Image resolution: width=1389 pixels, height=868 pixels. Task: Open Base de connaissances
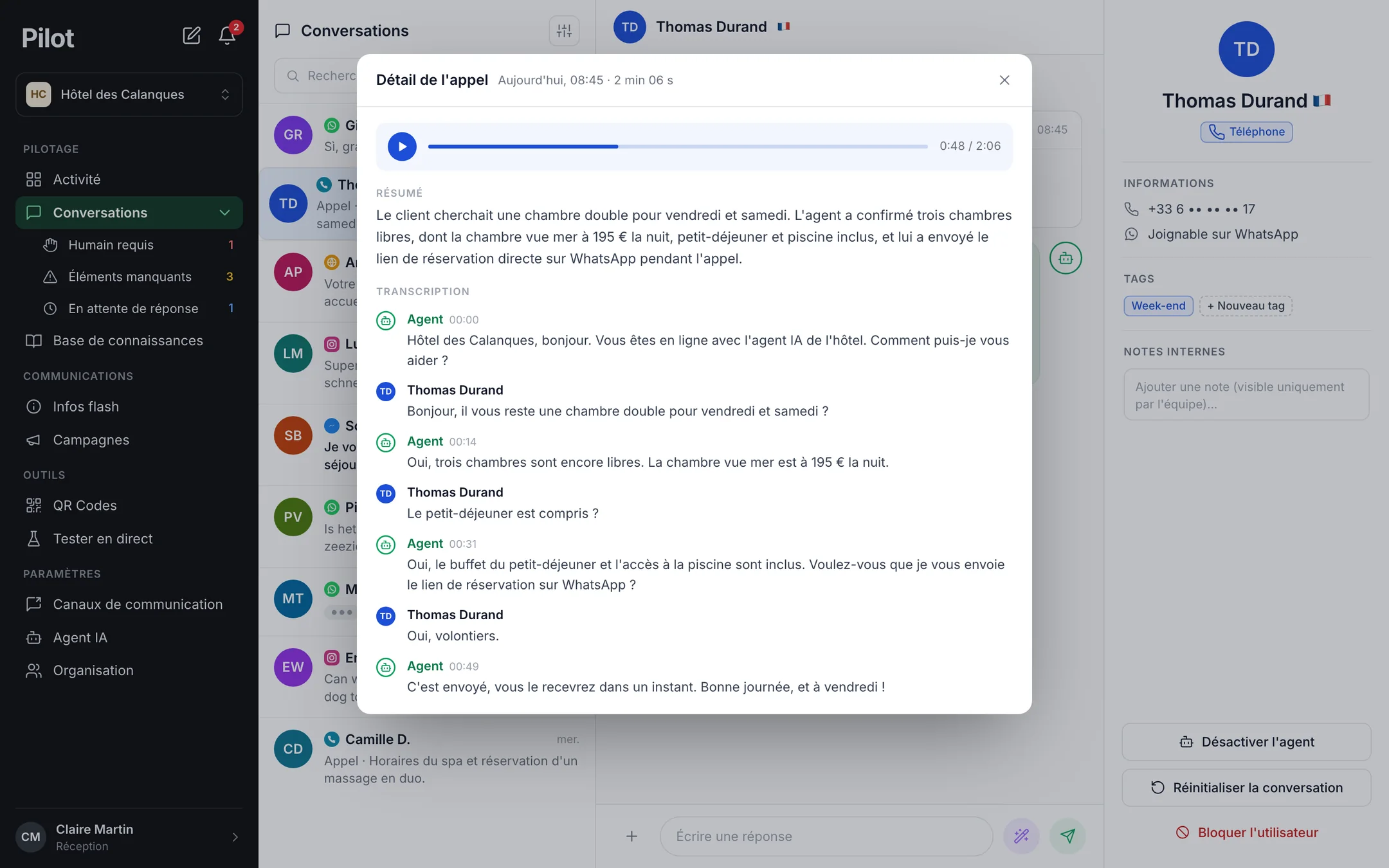pyautogui.click(x=129, y=341)
